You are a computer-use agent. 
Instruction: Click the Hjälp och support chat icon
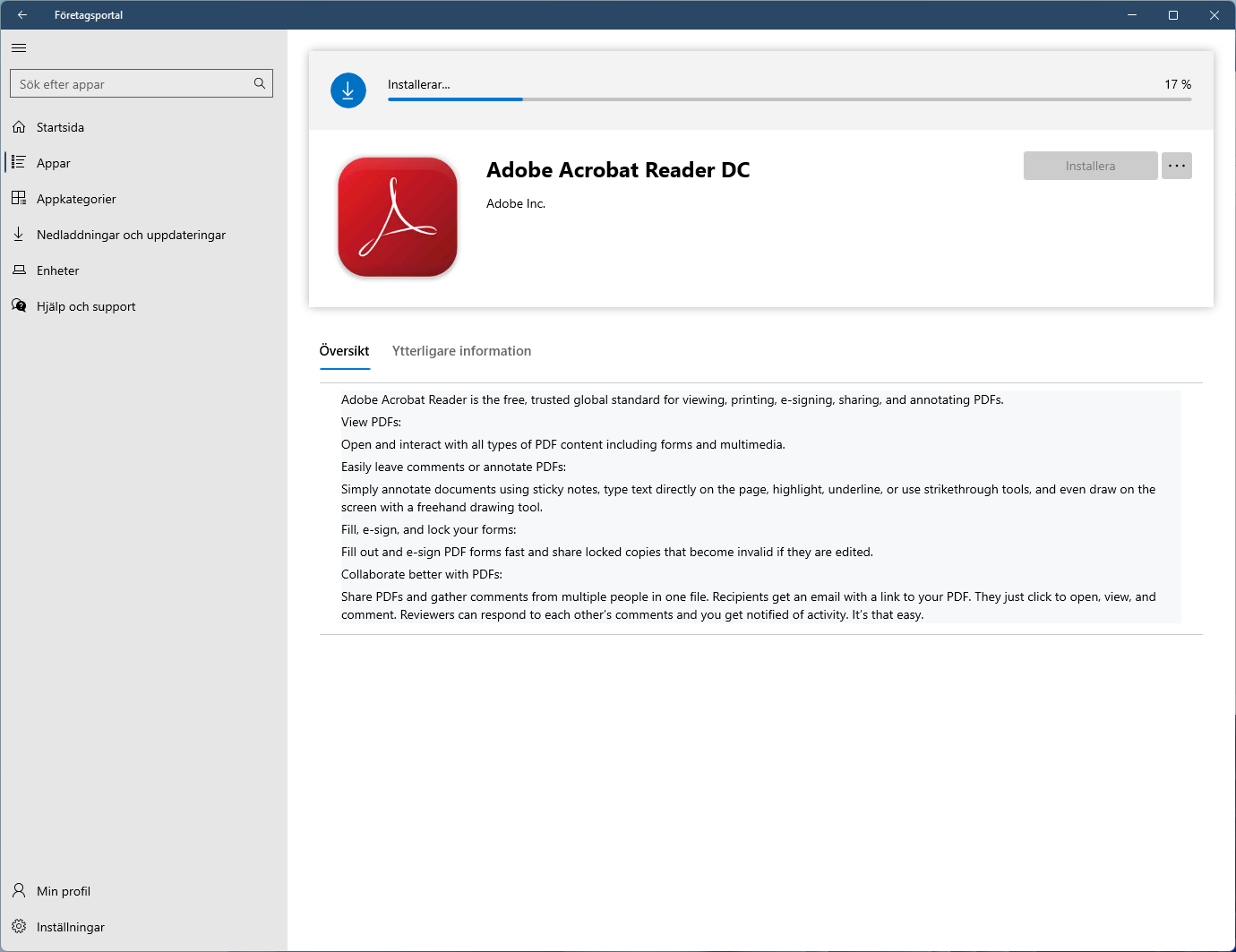19,305
